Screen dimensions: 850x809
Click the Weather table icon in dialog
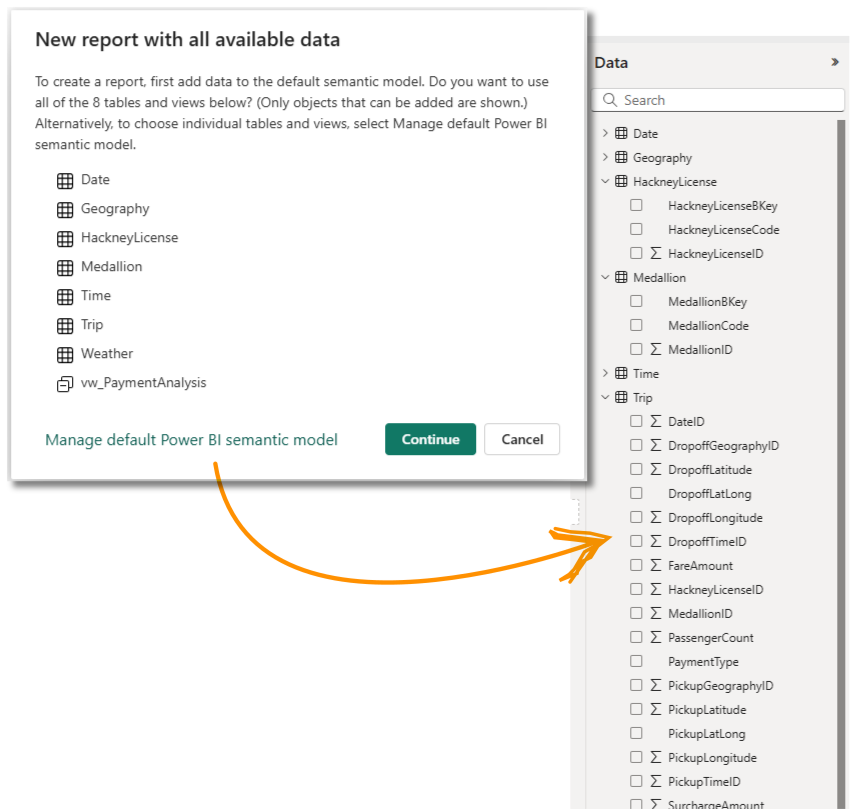click(65, 355)
